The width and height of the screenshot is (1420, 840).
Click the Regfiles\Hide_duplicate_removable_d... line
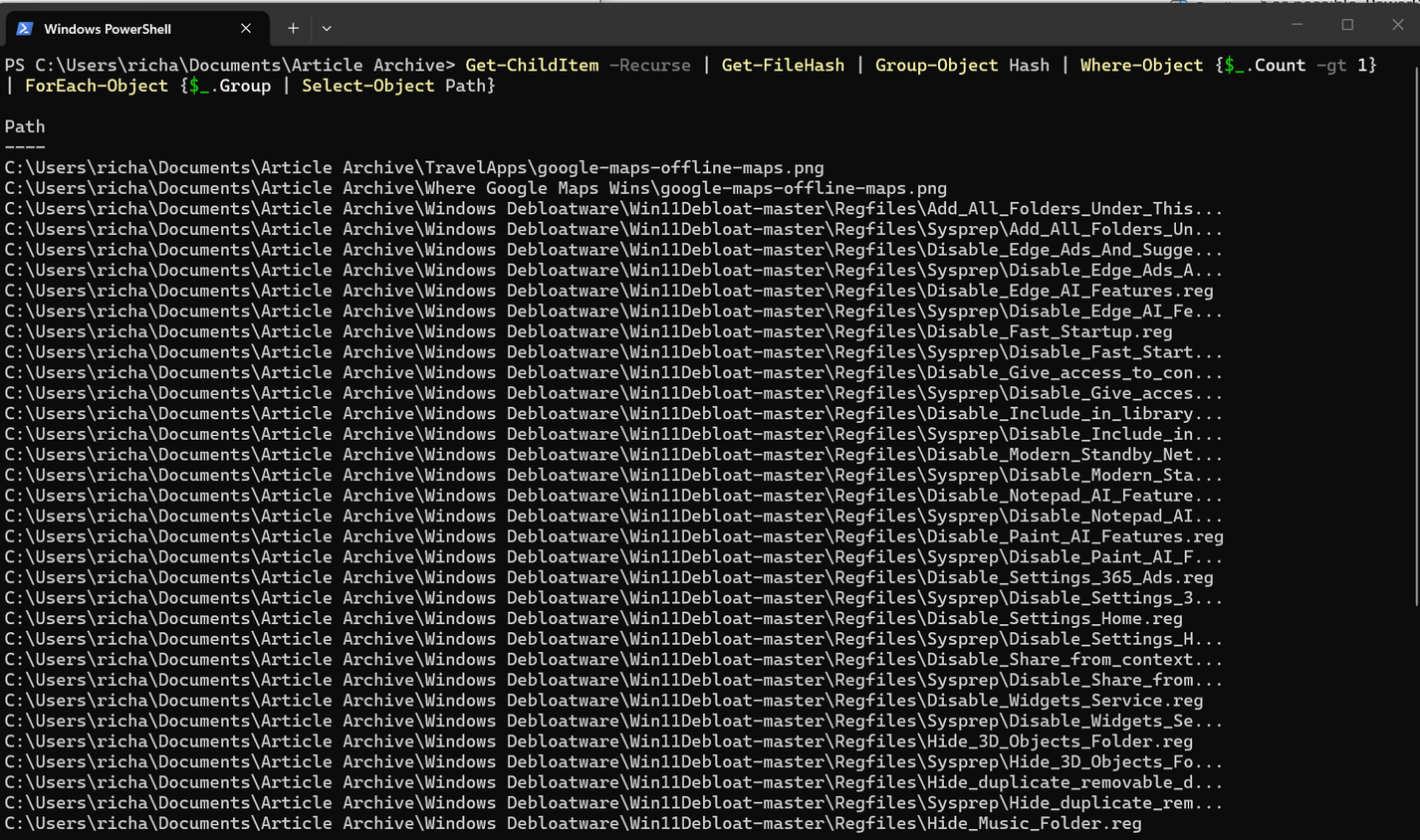coord(613,782)
